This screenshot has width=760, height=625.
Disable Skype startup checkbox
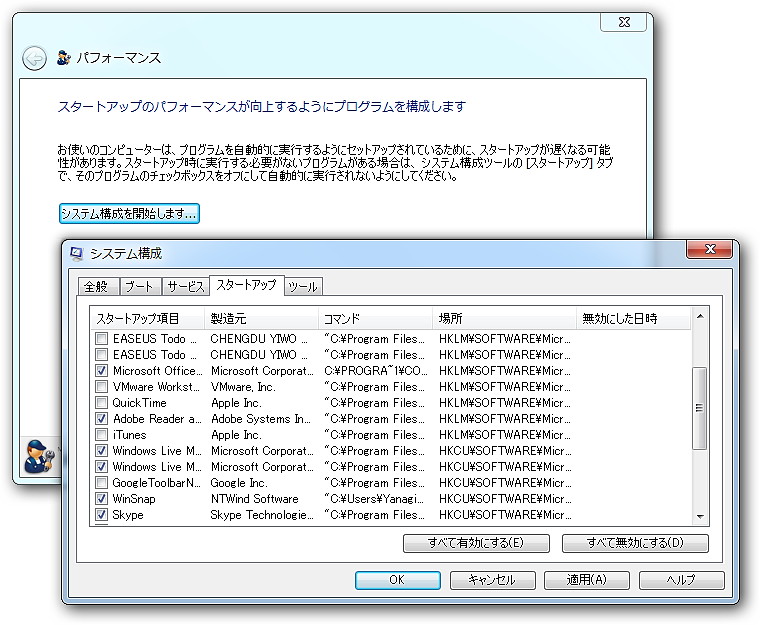pyautogui.click(x=101, y=514)
